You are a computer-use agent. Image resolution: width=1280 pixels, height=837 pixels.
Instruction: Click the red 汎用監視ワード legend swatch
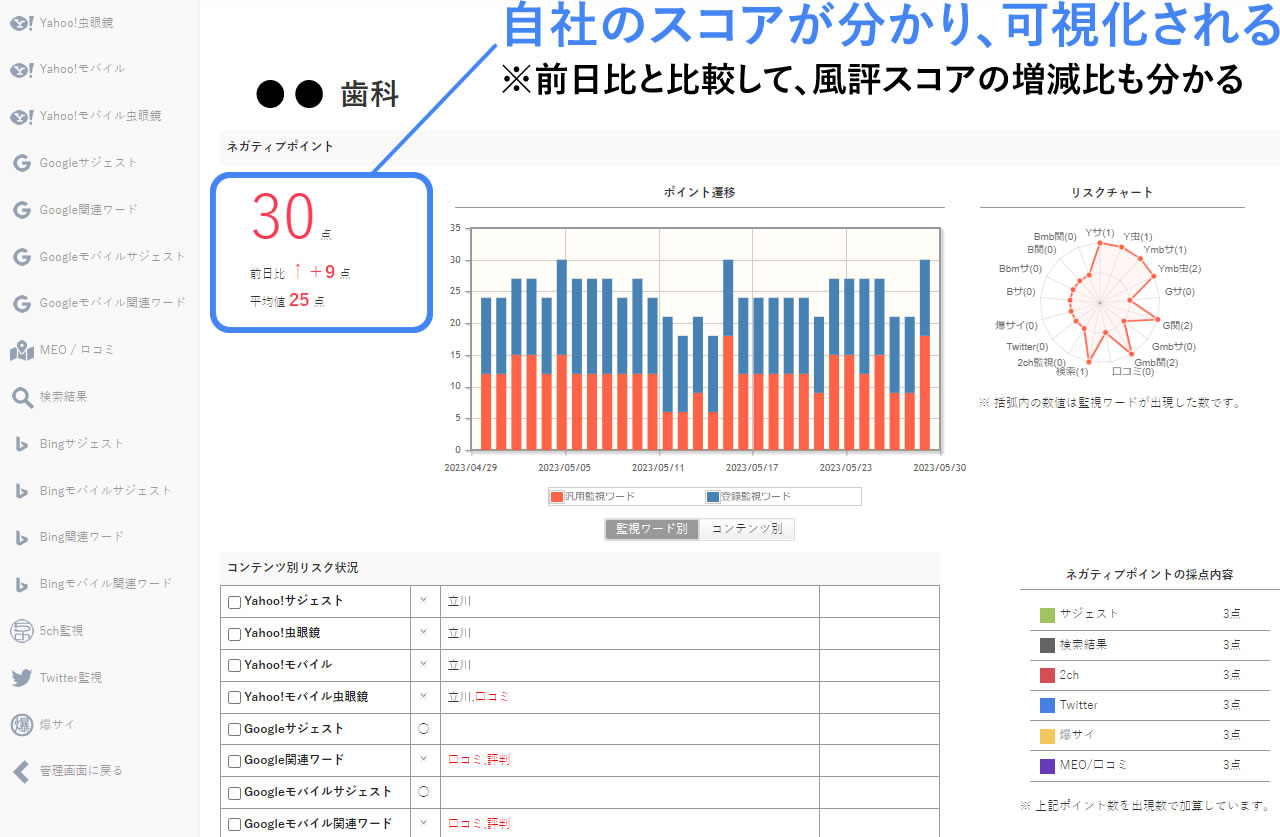557,497
